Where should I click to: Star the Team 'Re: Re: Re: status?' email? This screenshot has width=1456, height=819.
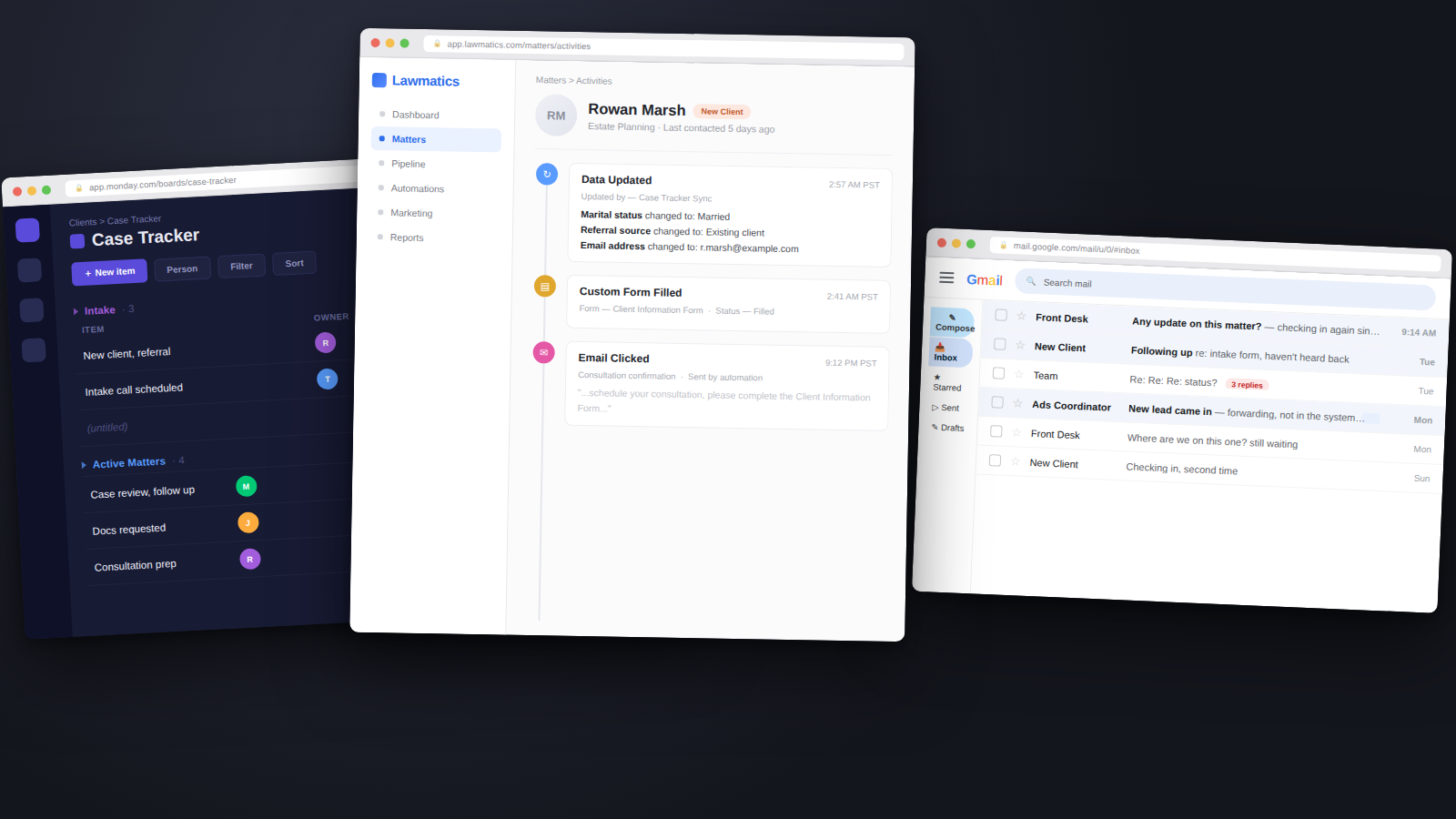1019,374
